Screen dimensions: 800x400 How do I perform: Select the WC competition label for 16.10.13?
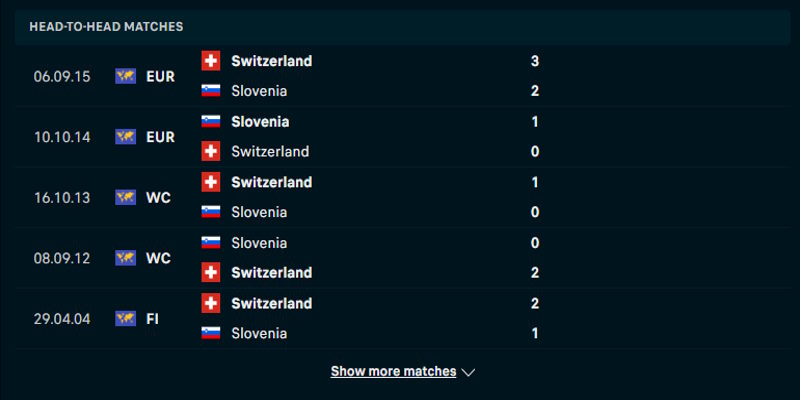[x=158, y=197]
